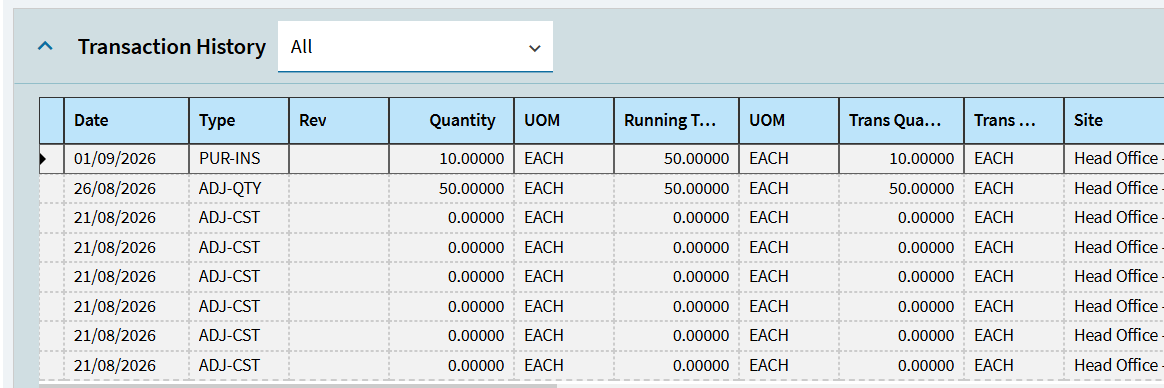Click the Rev column header
Viewport: 1164px width, 388px height.
click(339, 120)
